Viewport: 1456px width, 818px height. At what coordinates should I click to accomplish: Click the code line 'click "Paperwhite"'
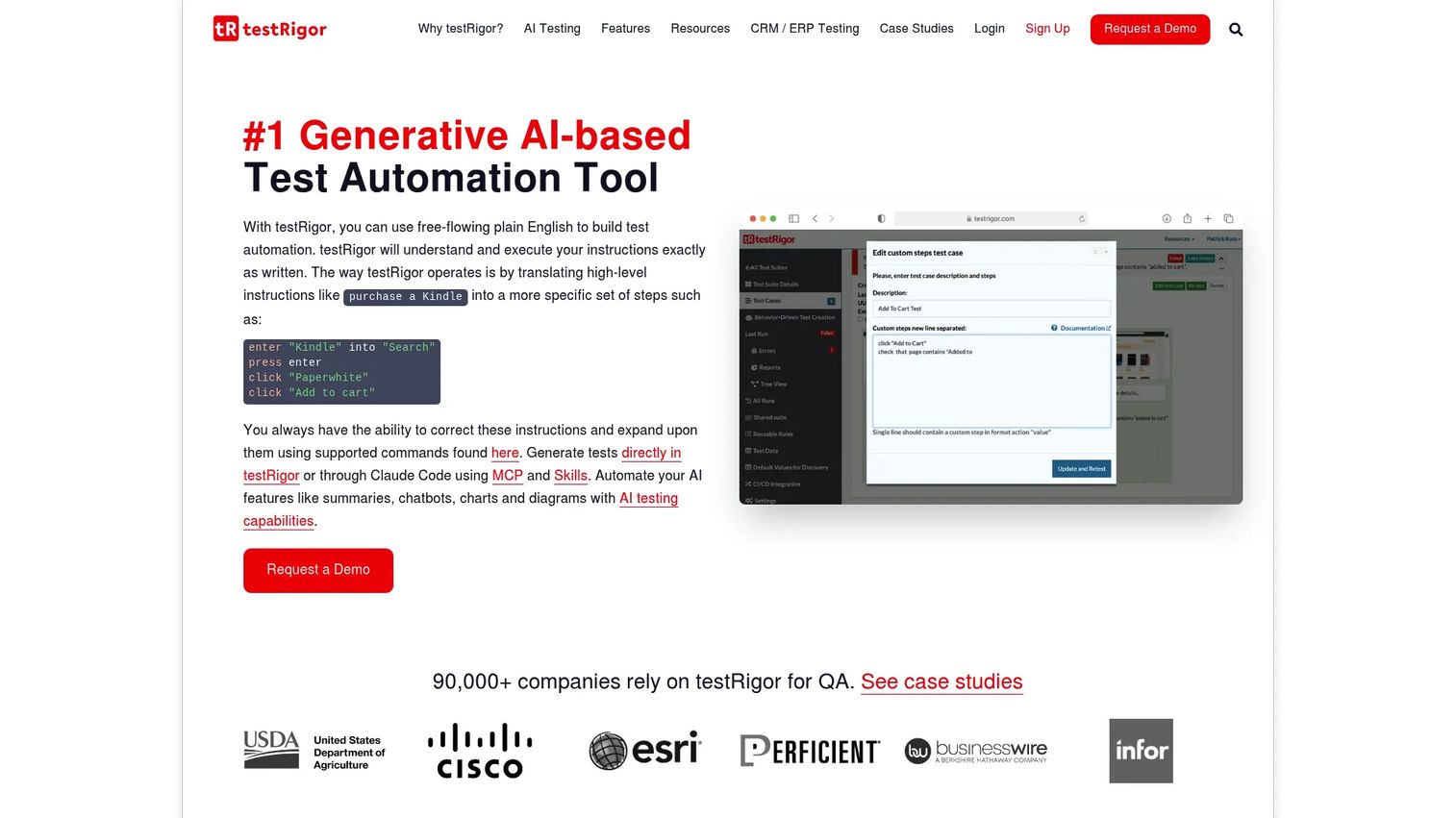pos(308,378)
